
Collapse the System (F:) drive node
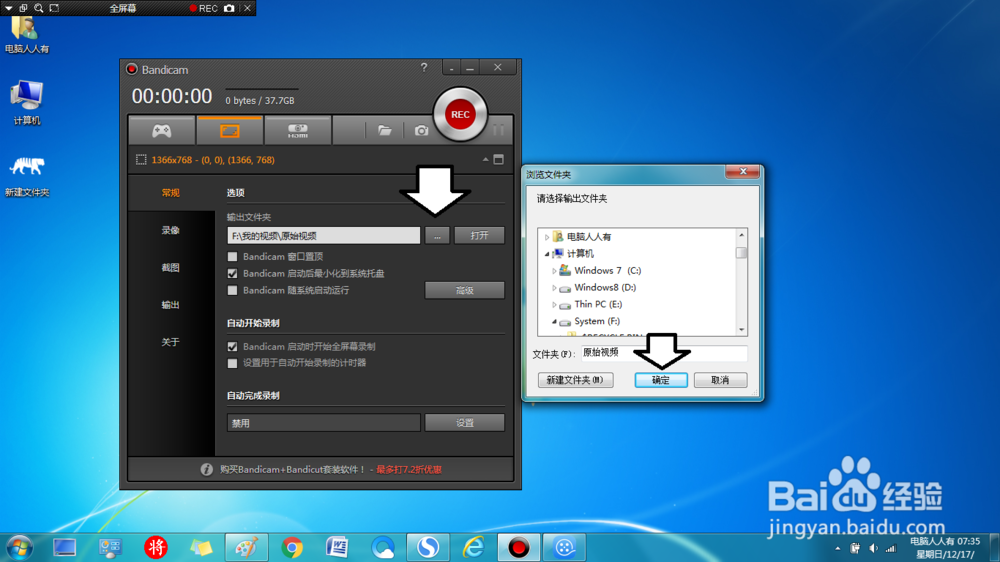coord(554,322)
